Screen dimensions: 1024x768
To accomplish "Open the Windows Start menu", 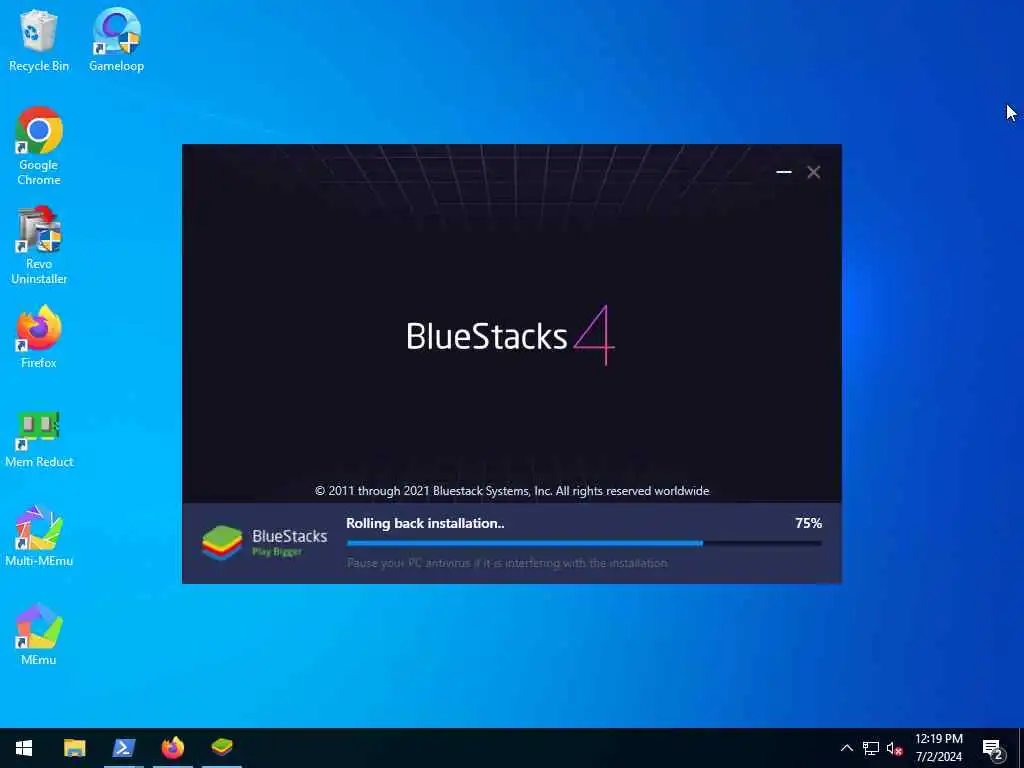I will click(x=24, y=748).
